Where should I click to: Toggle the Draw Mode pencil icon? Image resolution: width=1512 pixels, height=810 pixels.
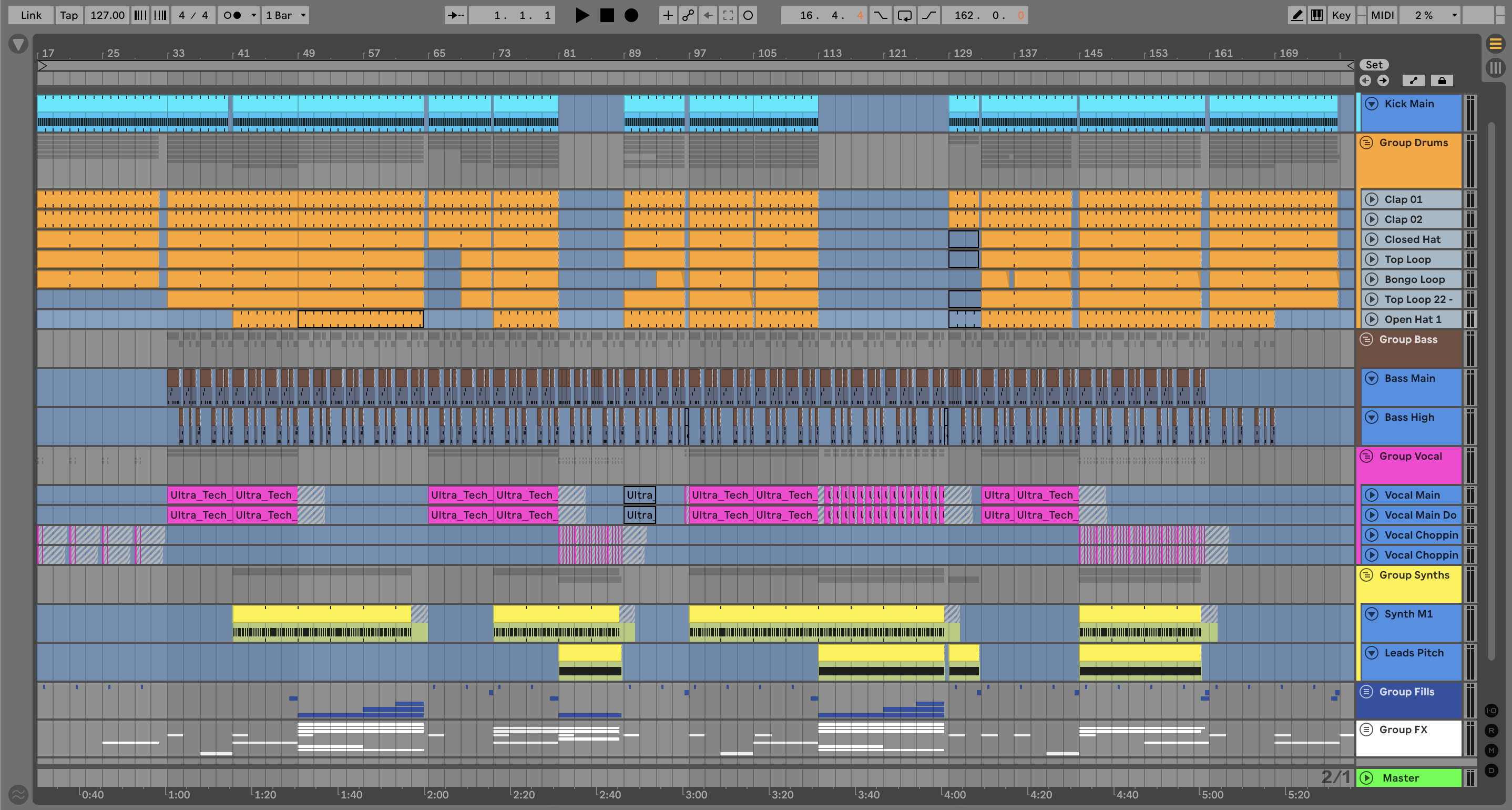coord(1296,15)
